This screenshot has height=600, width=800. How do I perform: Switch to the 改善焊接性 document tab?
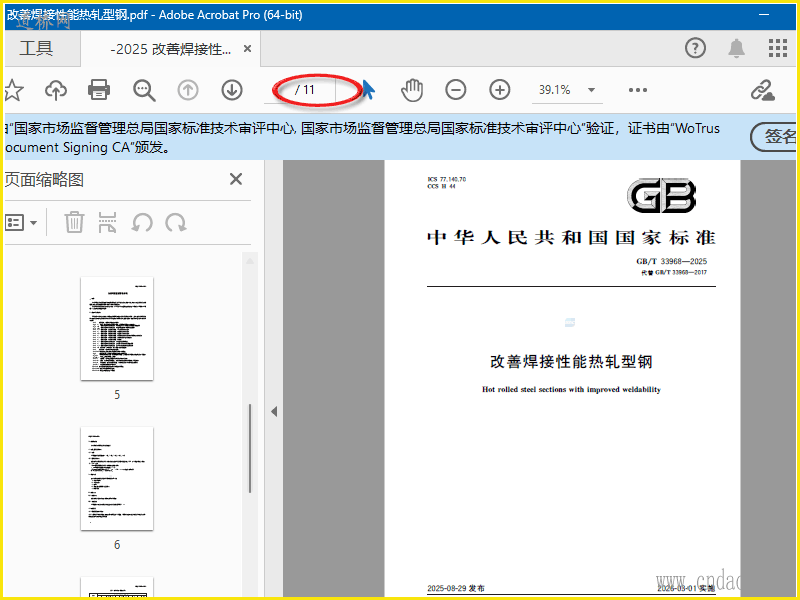coord(170,49)
